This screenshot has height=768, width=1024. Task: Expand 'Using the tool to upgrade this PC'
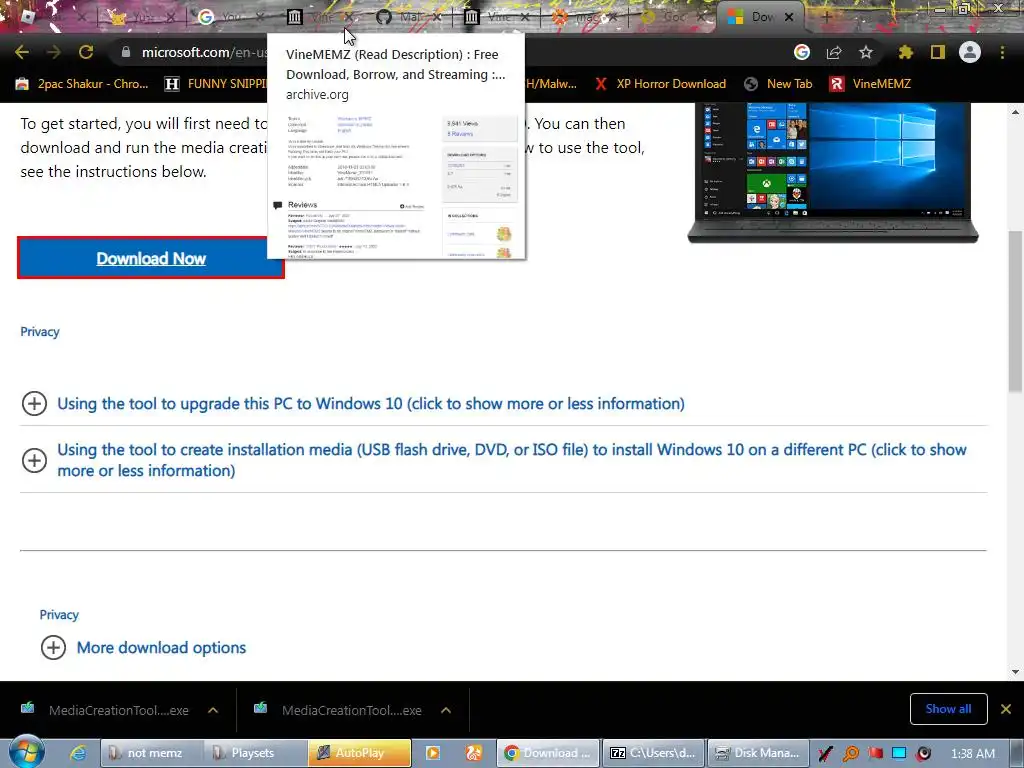pos(370,404)
